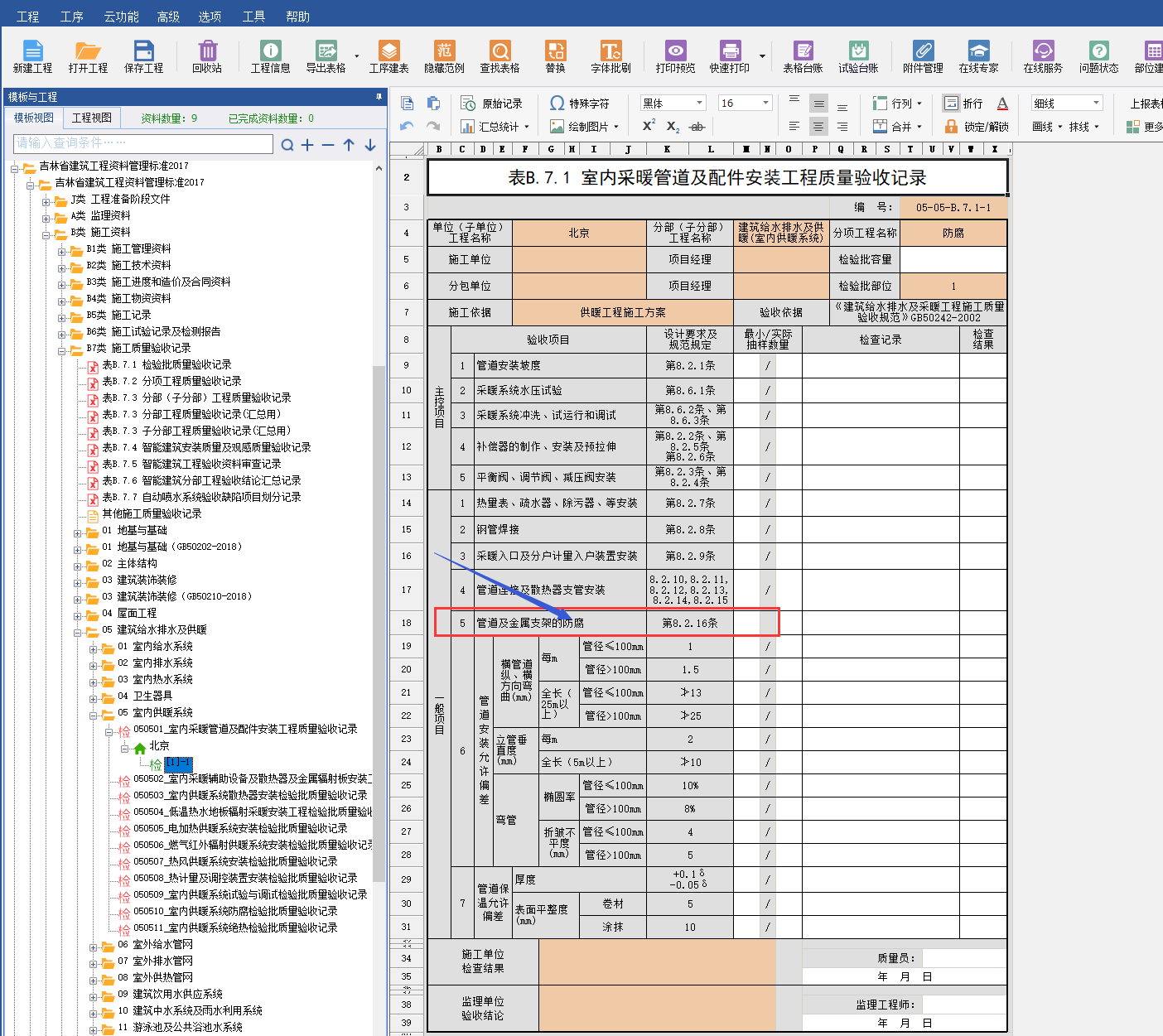Open 附件管理 attachment management
The width and height of the screenshot is (1163, 1036).
(x=924, y=56)
